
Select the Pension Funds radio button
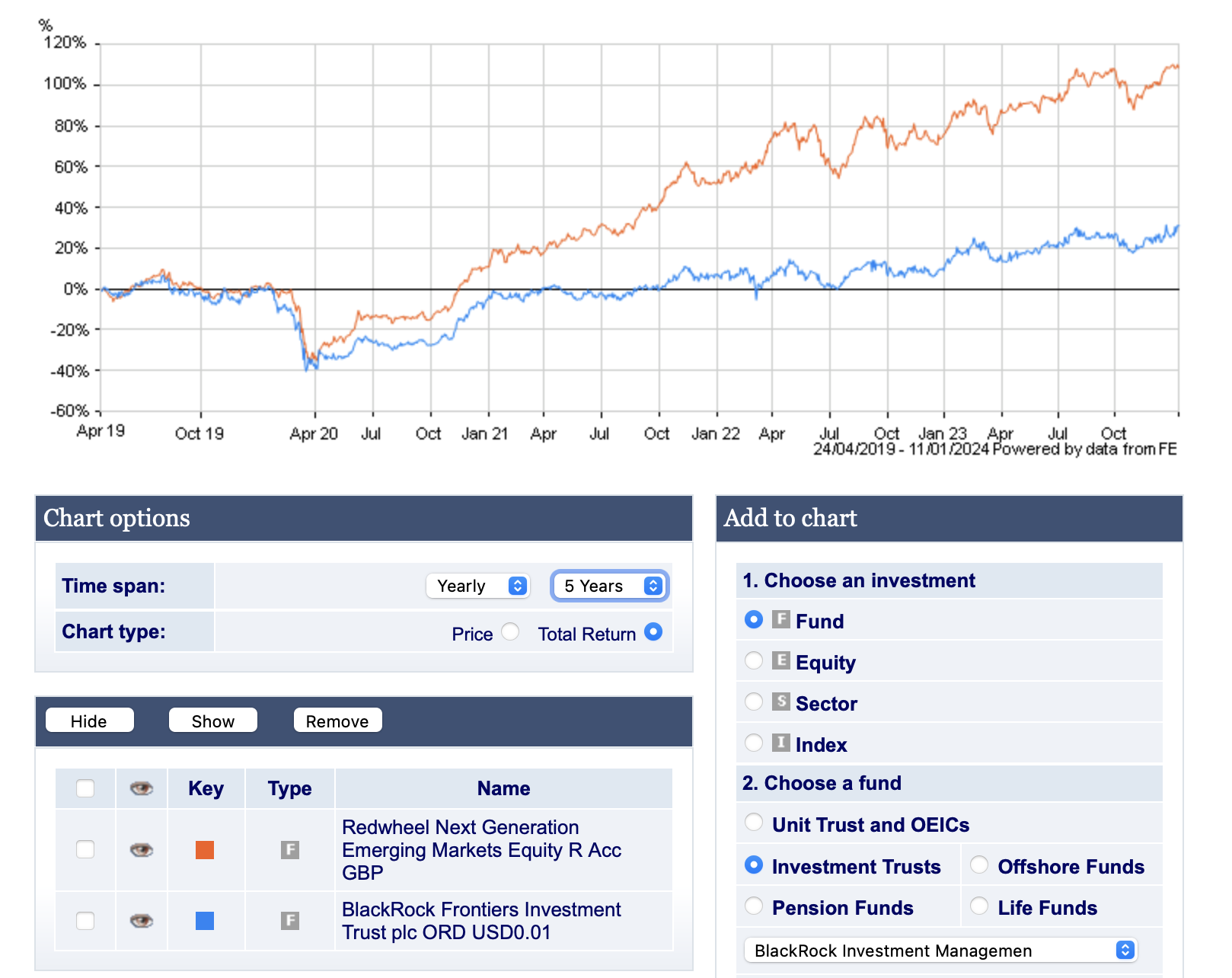[754, 906]
